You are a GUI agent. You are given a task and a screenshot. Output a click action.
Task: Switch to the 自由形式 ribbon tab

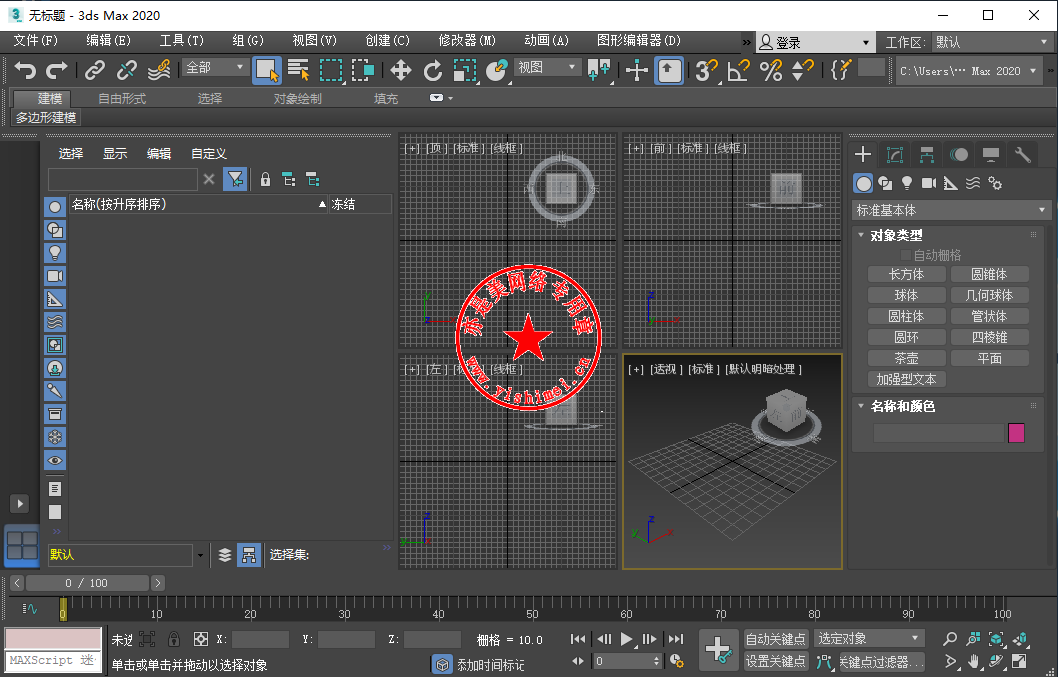122,98
